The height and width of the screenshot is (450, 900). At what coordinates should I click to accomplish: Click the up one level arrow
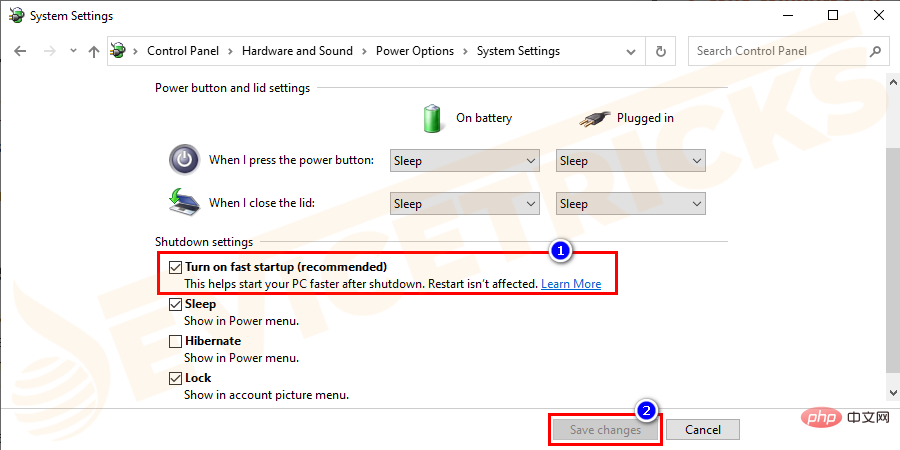point(93,51)
